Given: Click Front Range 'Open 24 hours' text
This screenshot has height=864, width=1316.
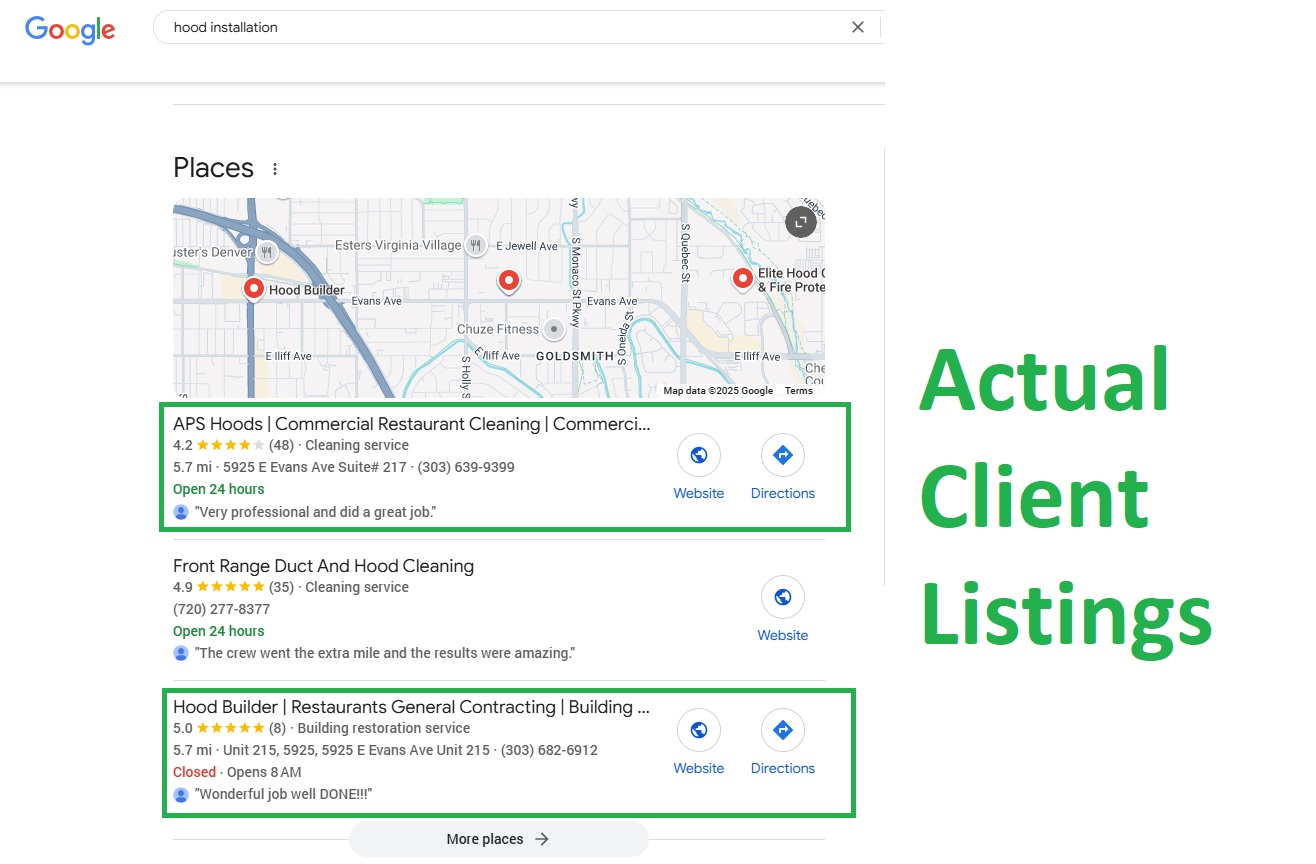Looking at the screenshot, I should (x=219, y=631).
